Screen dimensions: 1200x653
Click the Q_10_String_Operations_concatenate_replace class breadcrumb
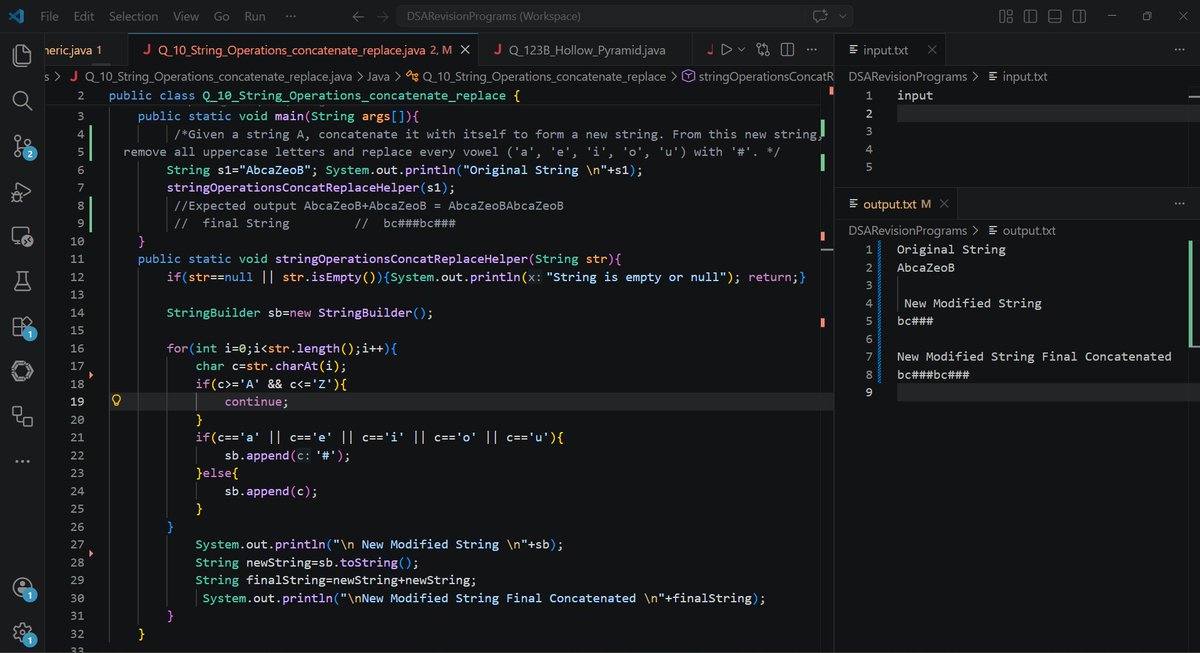(535, 76)
